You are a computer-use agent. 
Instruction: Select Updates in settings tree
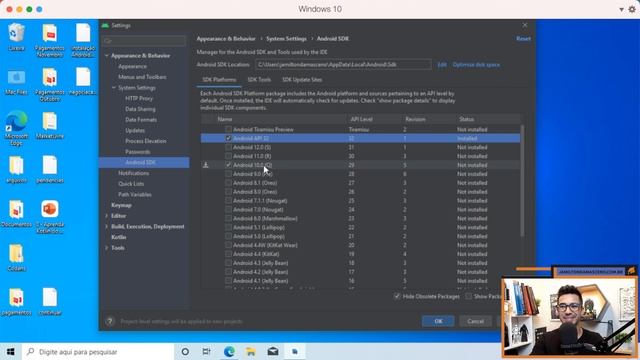[x=135, y=130]
